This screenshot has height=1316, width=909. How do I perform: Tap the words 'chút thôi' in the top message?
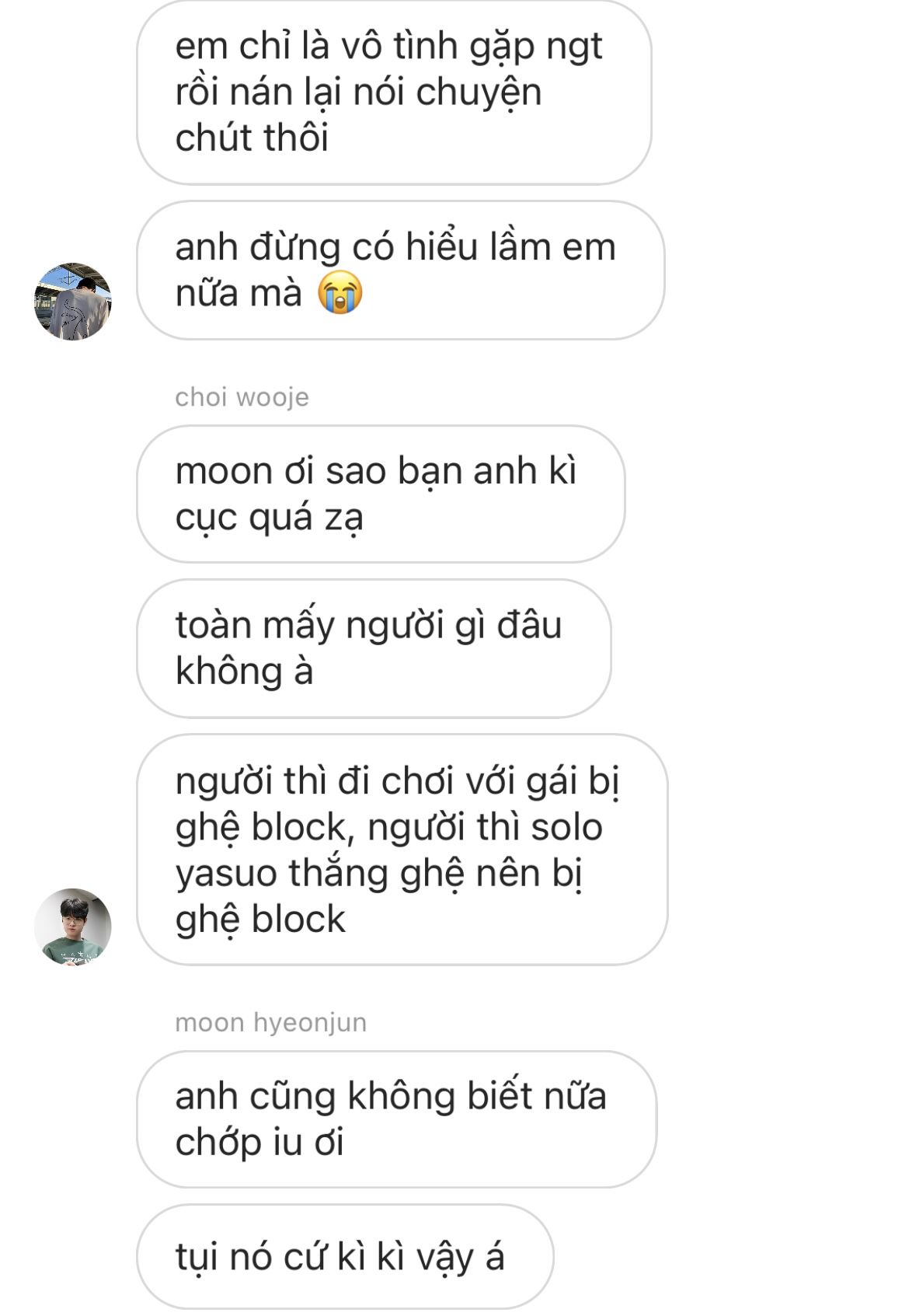(252, 138)
